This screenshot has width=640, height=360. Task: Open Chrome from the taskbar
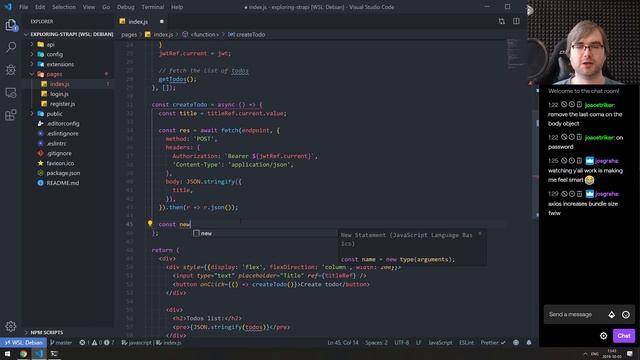point(23,353)
